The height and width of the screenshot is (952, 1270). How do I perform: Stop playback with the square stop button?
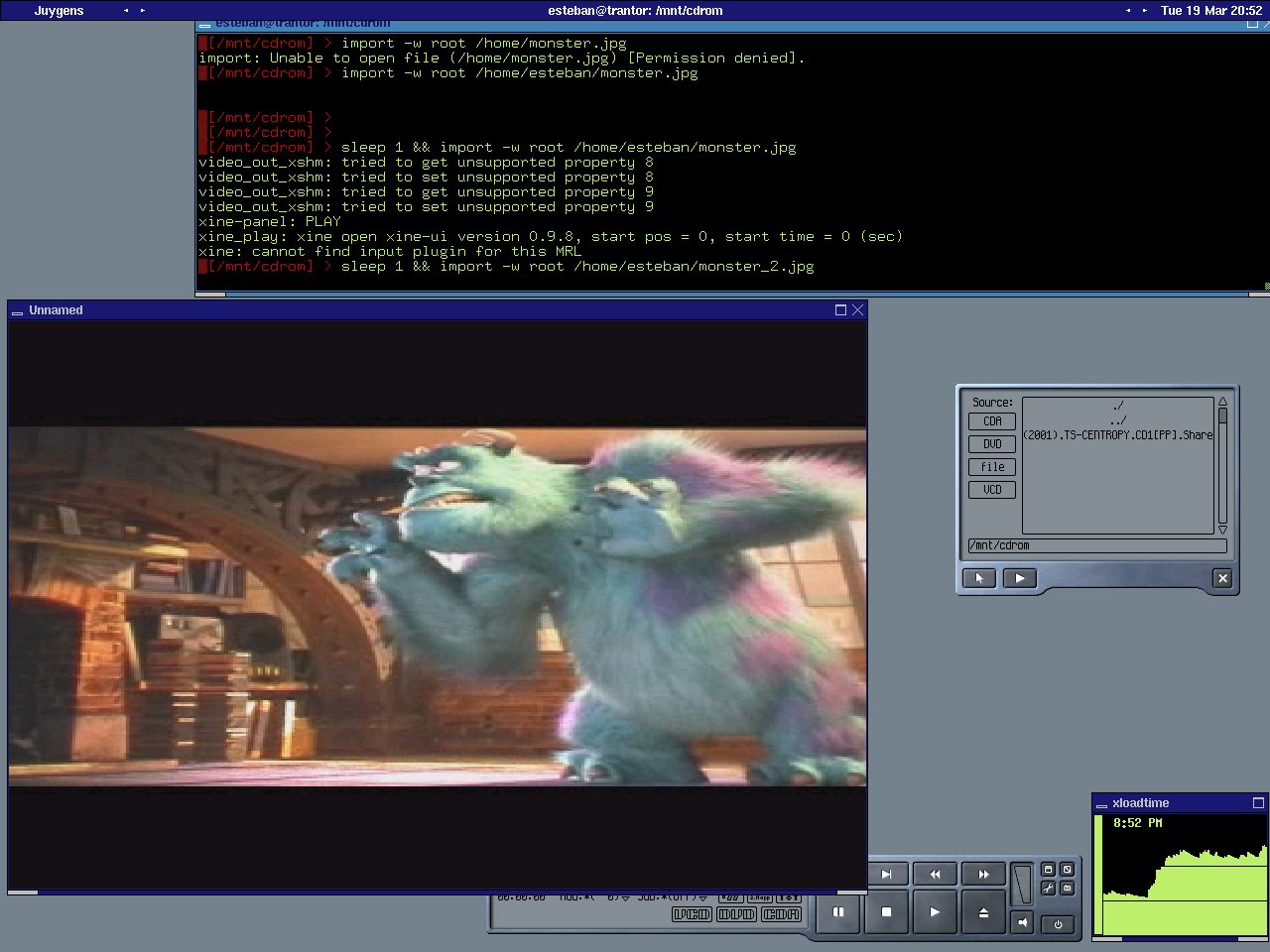[887, 912]
